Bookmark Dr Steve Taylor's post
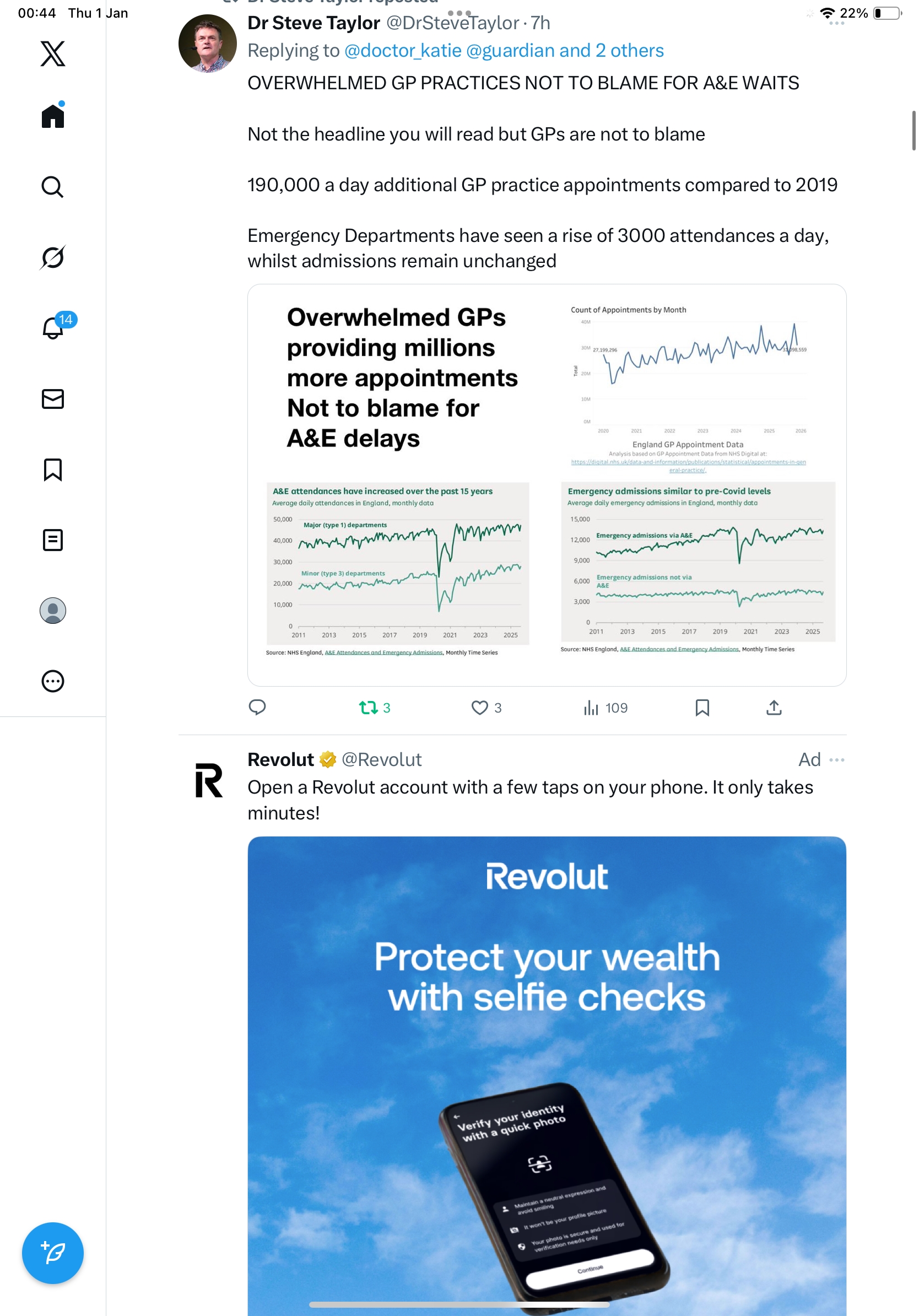The height and width of the screenshot is (1316, 919). point(702,707)
